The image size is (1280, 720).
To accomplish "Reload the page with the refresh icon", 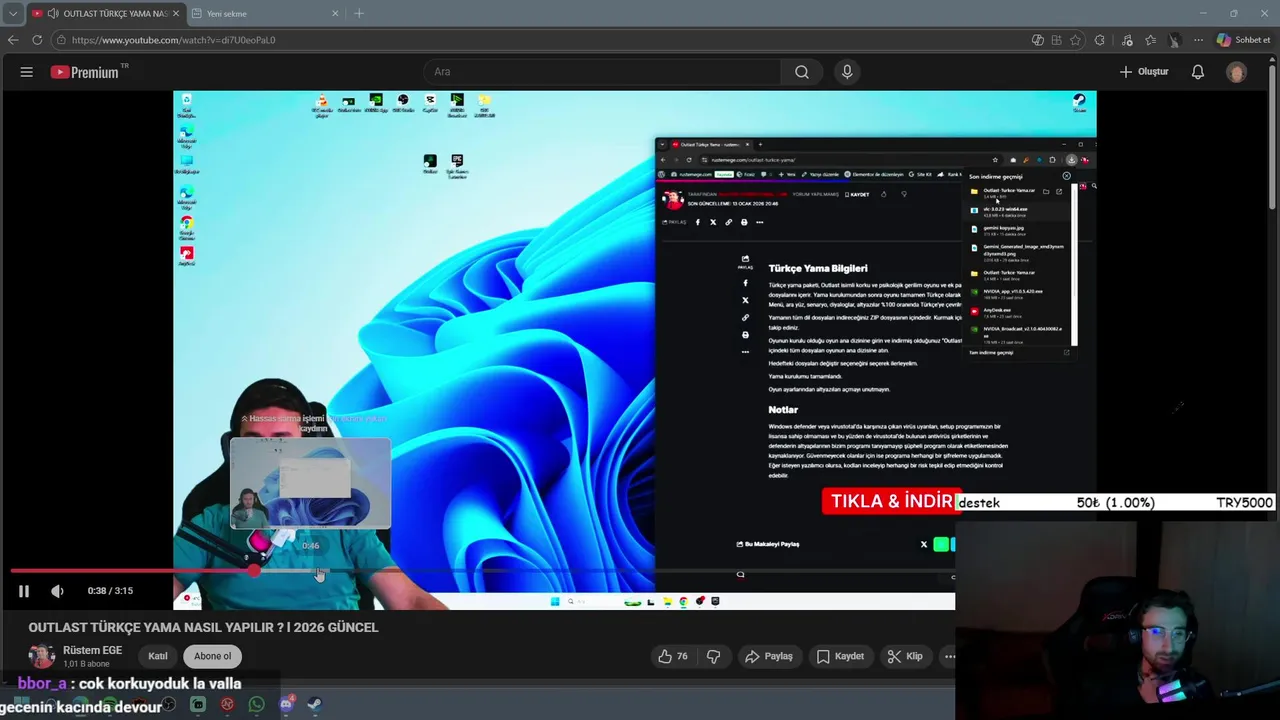I will click(x=37, y=40).
